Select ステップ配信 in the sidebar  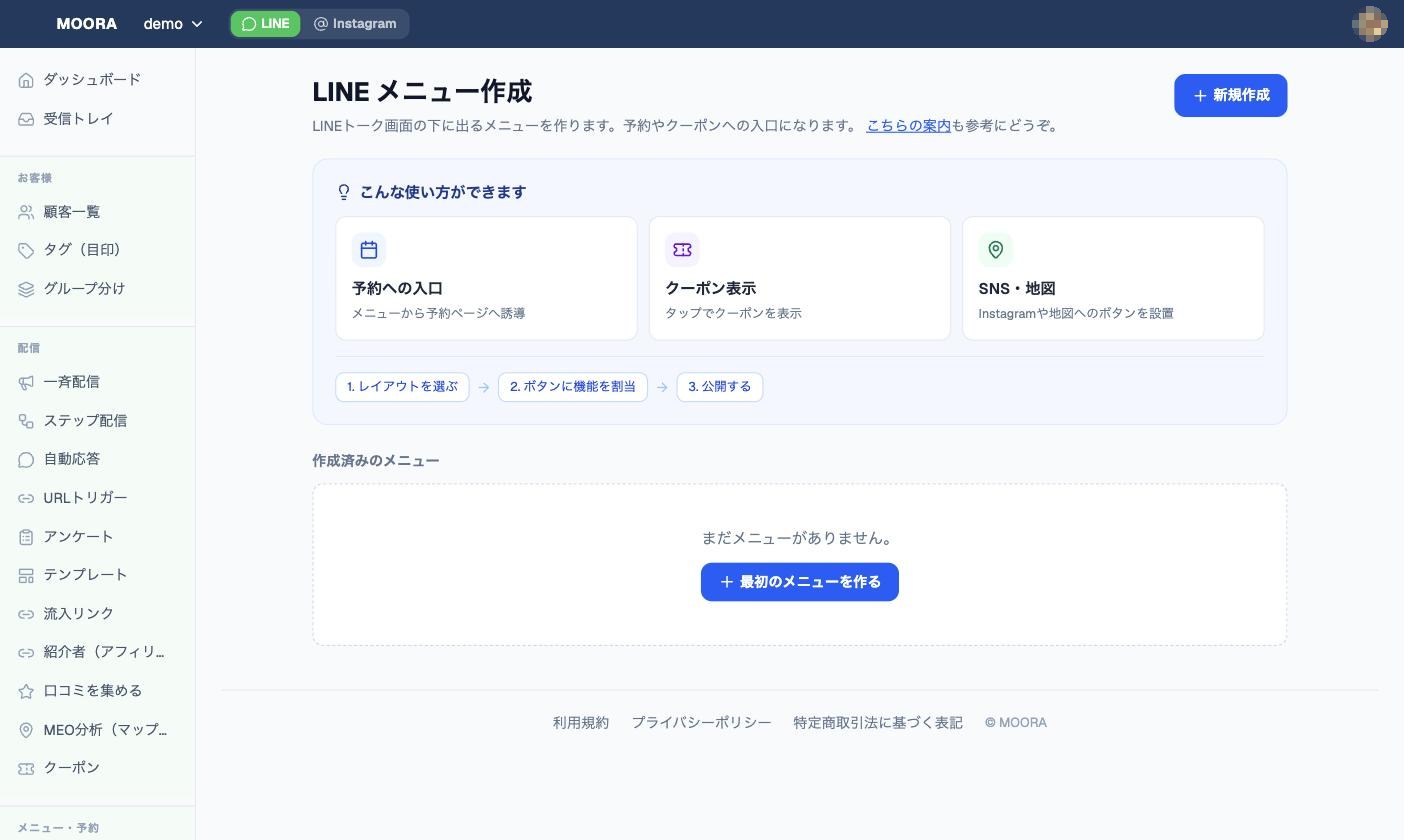point(98,421)
